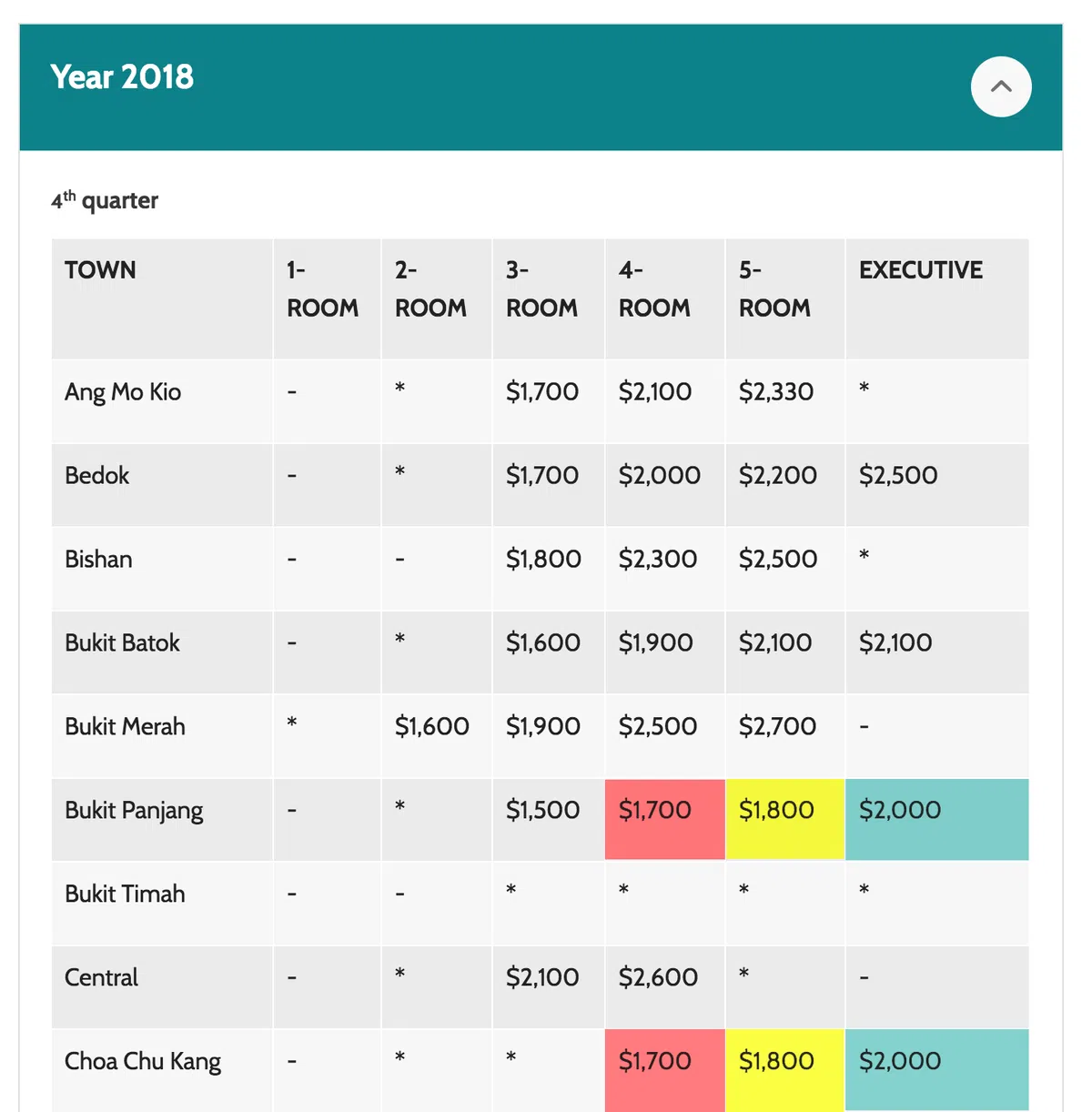Click teal $2,000 Bukit Panjang Executive cell
Screen dimensions: 1092x1112
click(x=900, y=810)
